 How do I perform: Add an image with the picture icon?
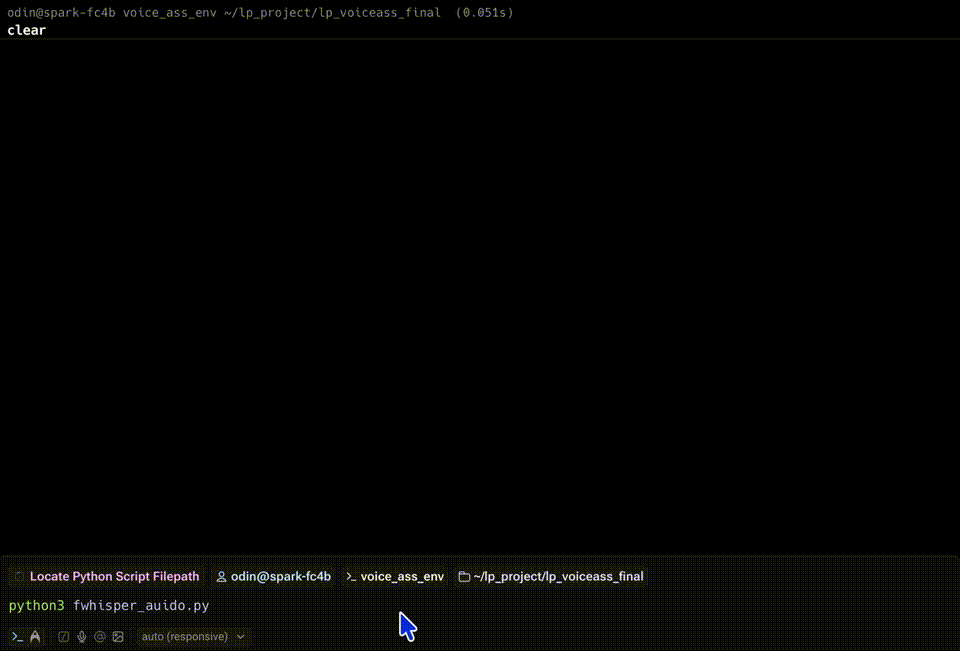click(x=118, y=636)
